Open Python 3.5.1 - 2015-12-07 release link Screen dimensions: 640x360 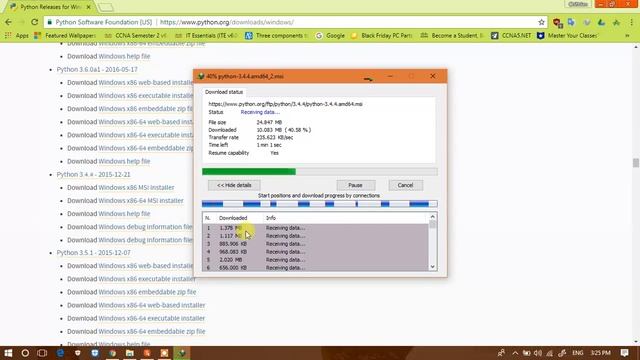(93, 253)
